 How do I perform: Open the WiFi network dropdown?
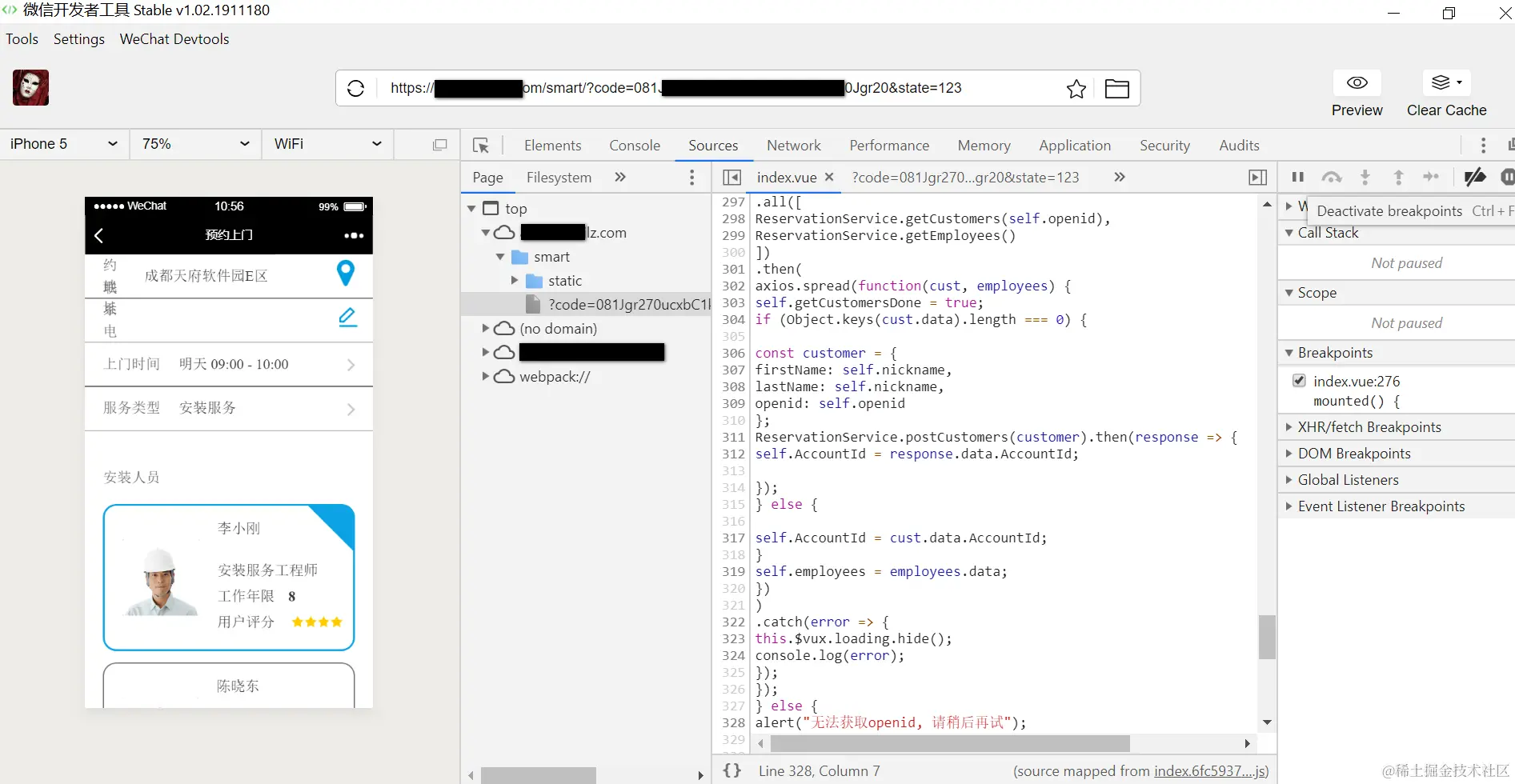coord(328,144)
